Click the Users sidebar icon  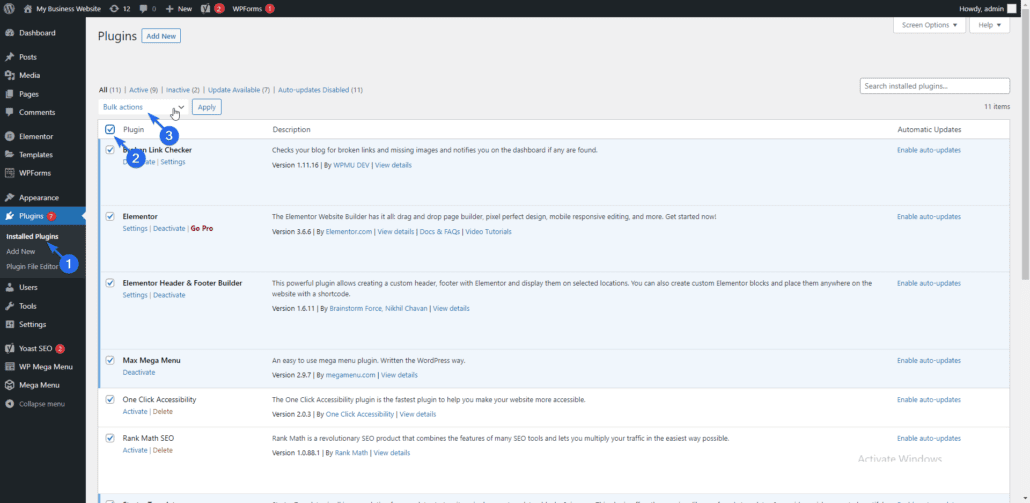10,288
